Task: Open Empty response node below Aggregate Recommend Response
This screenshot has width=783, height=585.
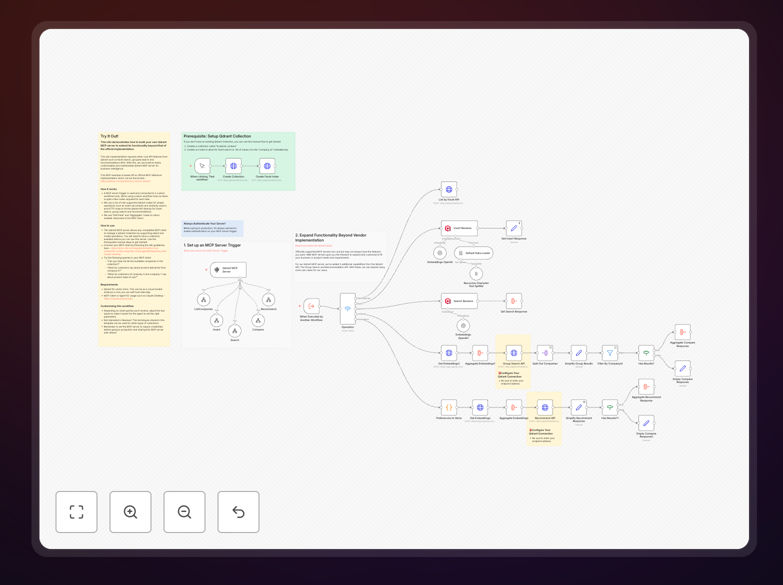Action: [646, 423]
